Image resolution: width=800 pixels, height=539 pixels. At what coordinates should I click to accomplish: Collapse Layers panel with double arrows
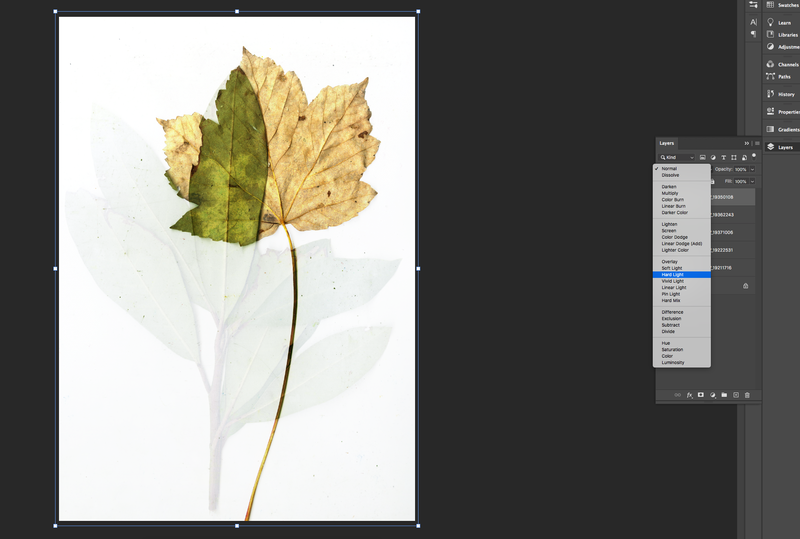click(x=746, y=143)
